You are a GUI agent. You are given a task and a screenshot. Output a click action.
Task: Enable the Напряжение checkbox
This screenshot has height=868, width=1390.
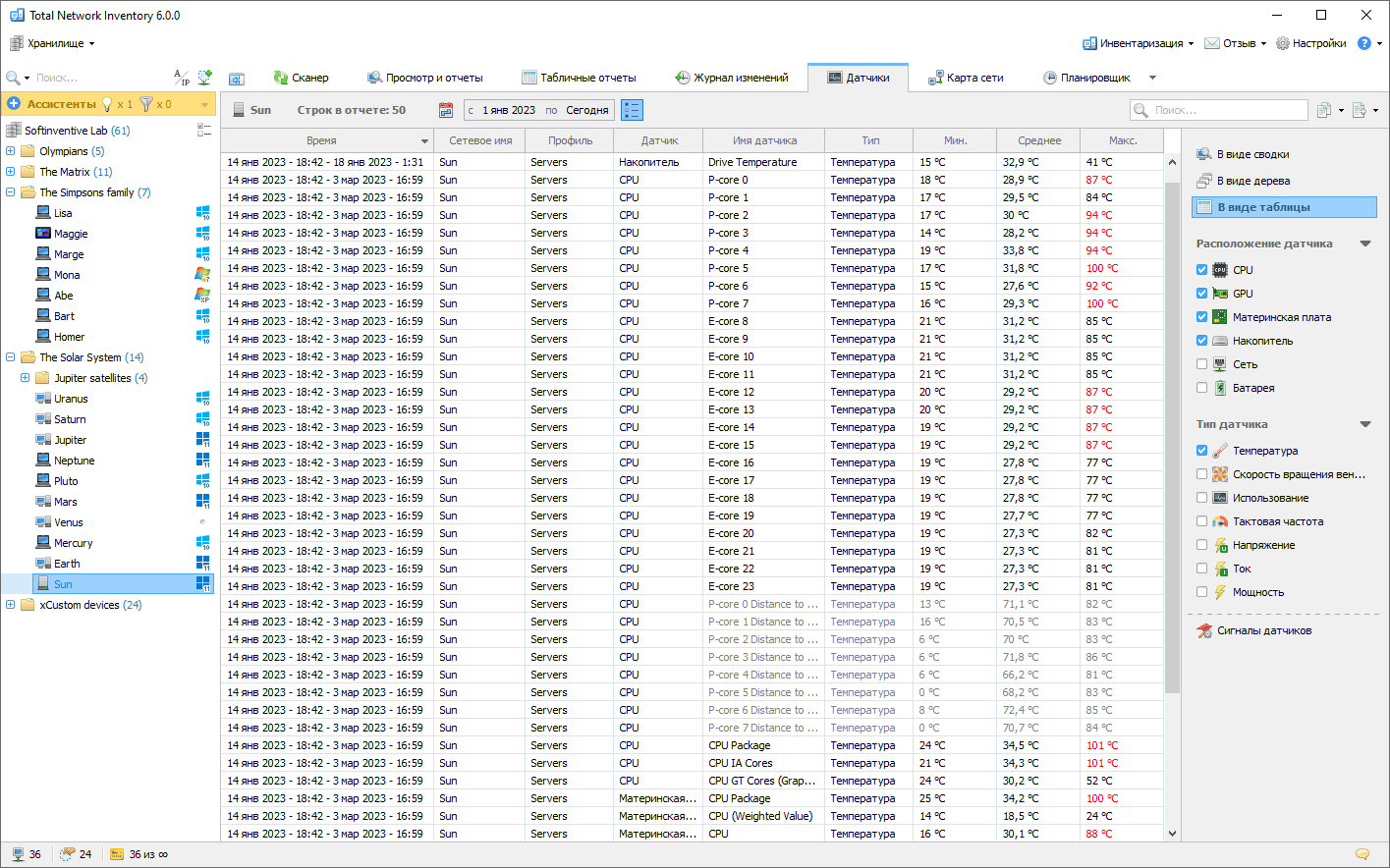1201,545
